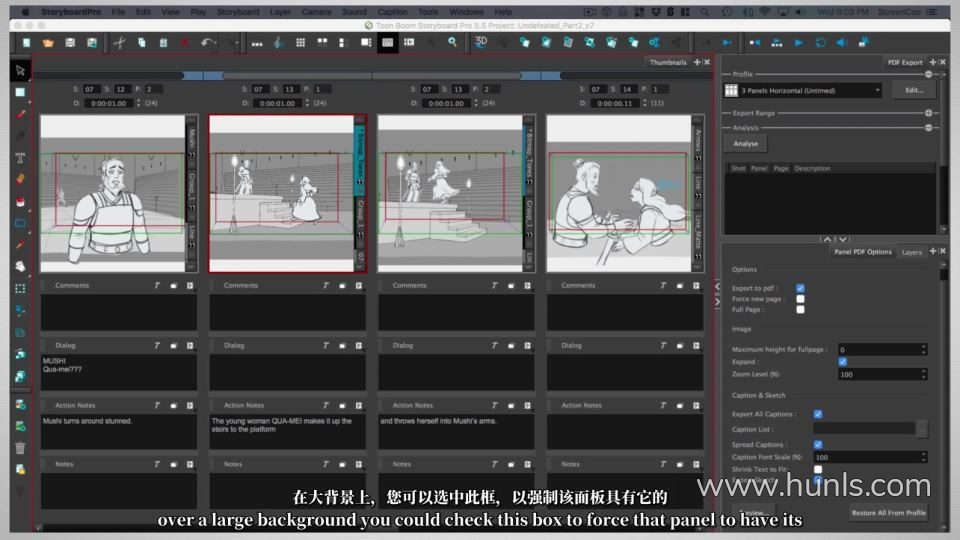Select the arrow Select tool
This screenshot has height=540, width=960.
coord(20,70)
